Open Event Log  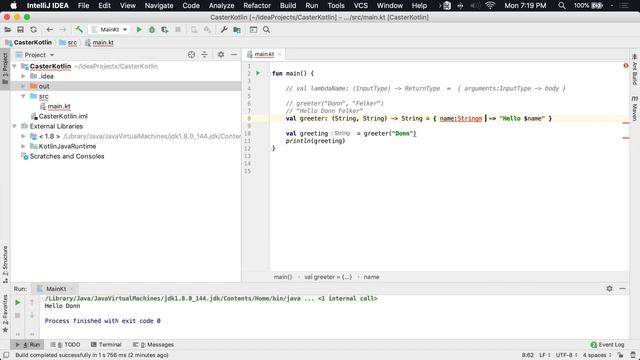[x=607, y=344]
